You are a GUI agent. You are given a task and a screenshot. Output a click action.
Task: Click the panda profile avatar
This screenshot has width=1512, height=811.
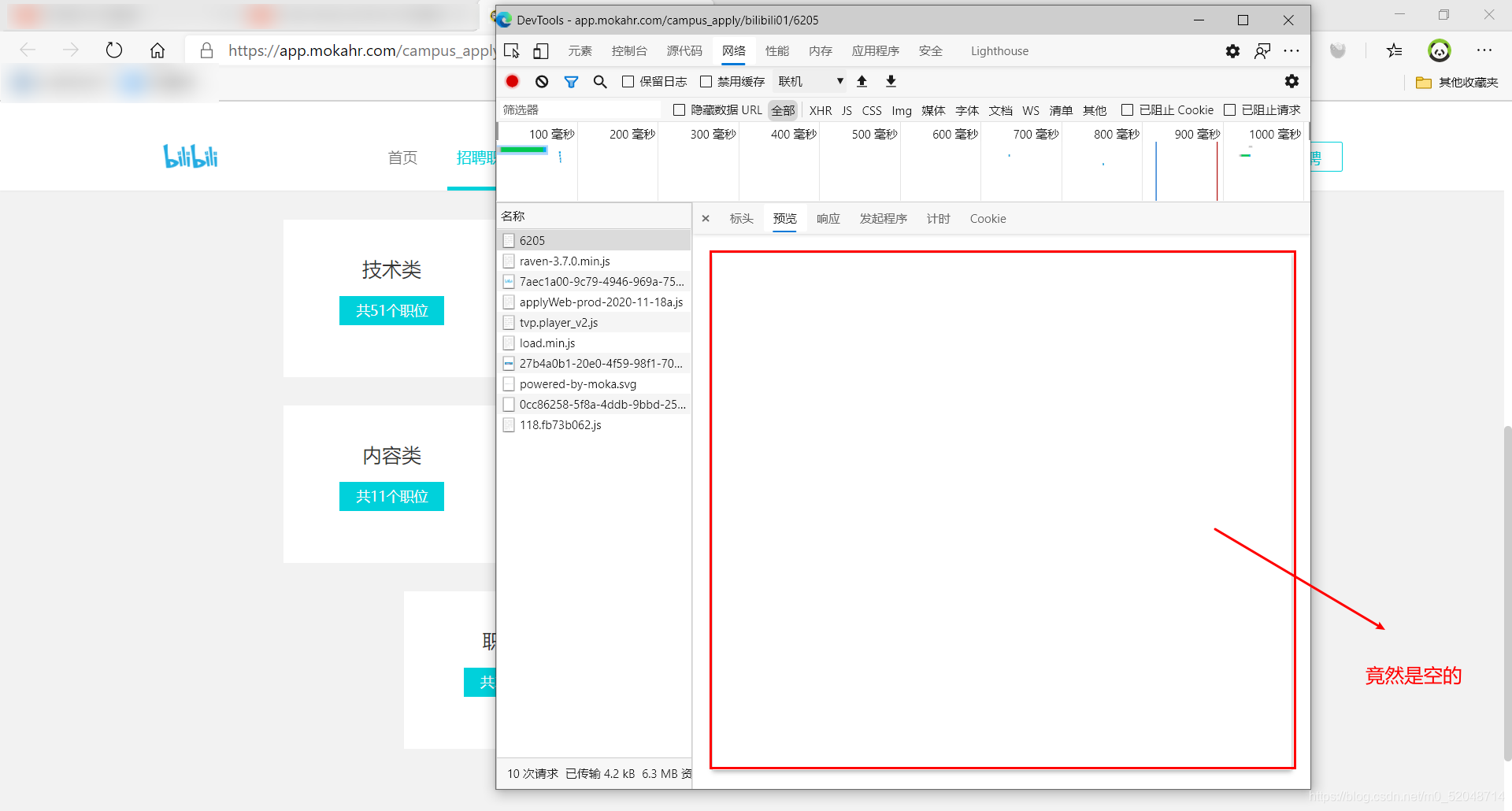pyautogui.click(x=1440, y=50)
